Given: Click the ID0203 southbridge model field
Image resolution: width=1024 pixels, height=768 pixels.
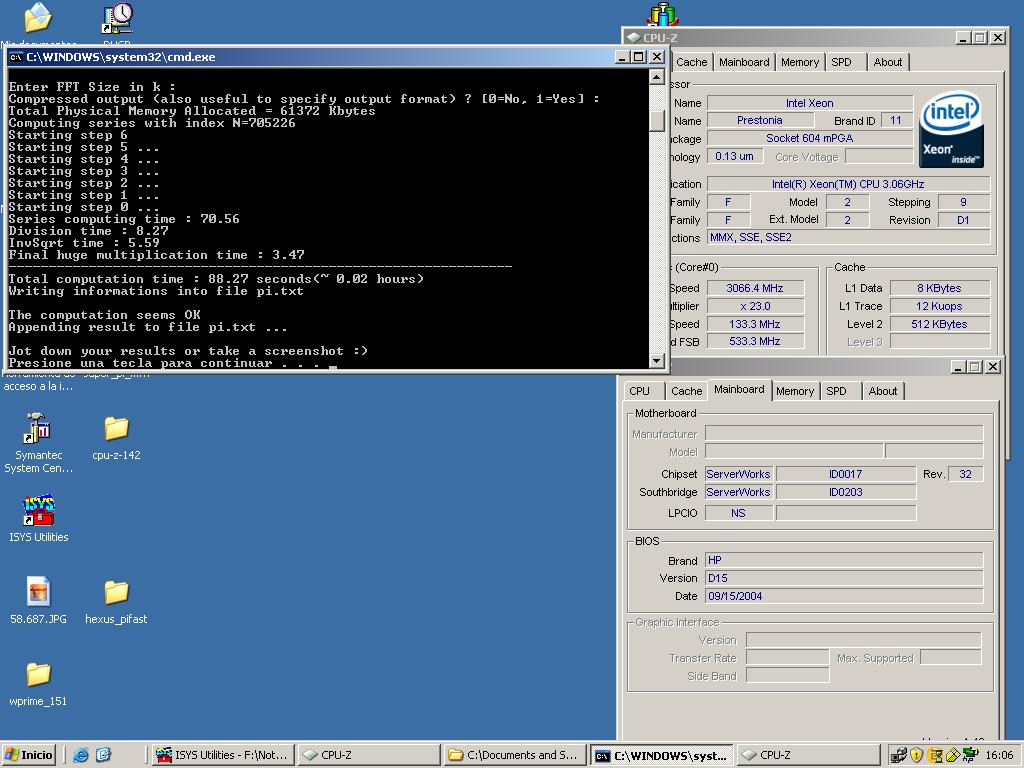Looking at the screenshot, I should click(846, 492).
